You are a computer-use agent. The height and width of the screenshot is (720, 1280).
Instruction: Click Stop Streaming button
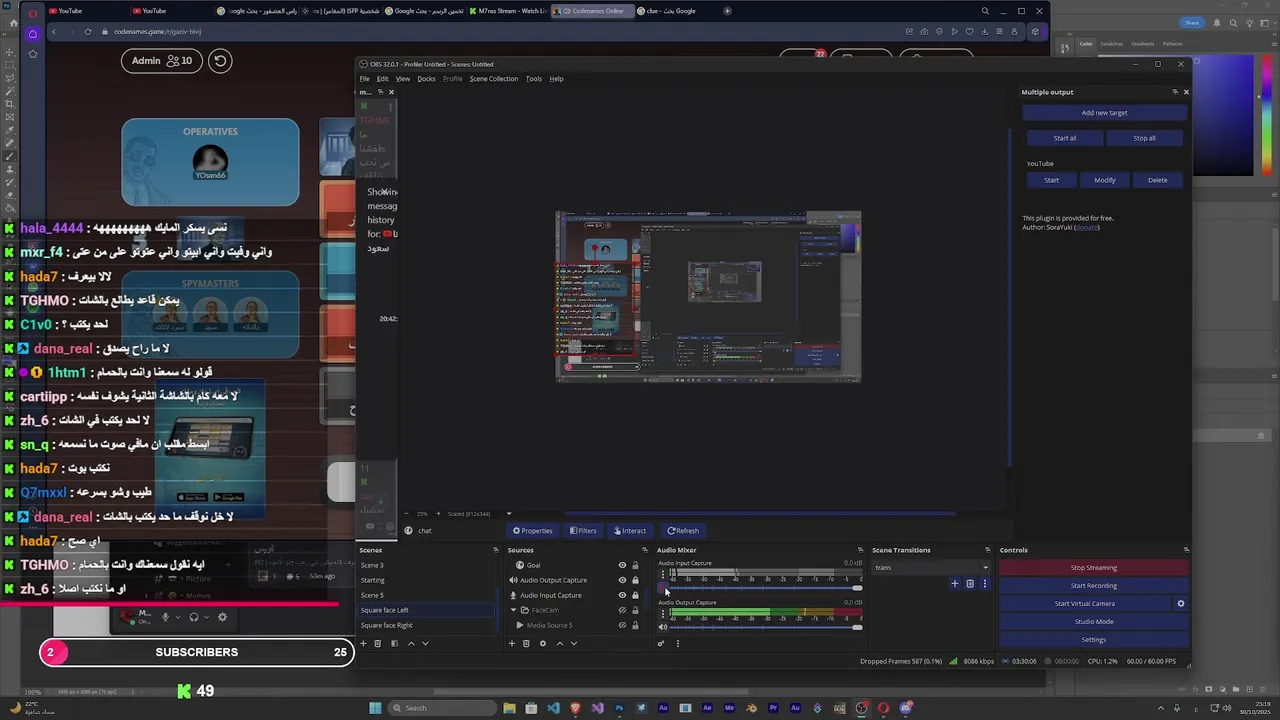point(1093,568)
